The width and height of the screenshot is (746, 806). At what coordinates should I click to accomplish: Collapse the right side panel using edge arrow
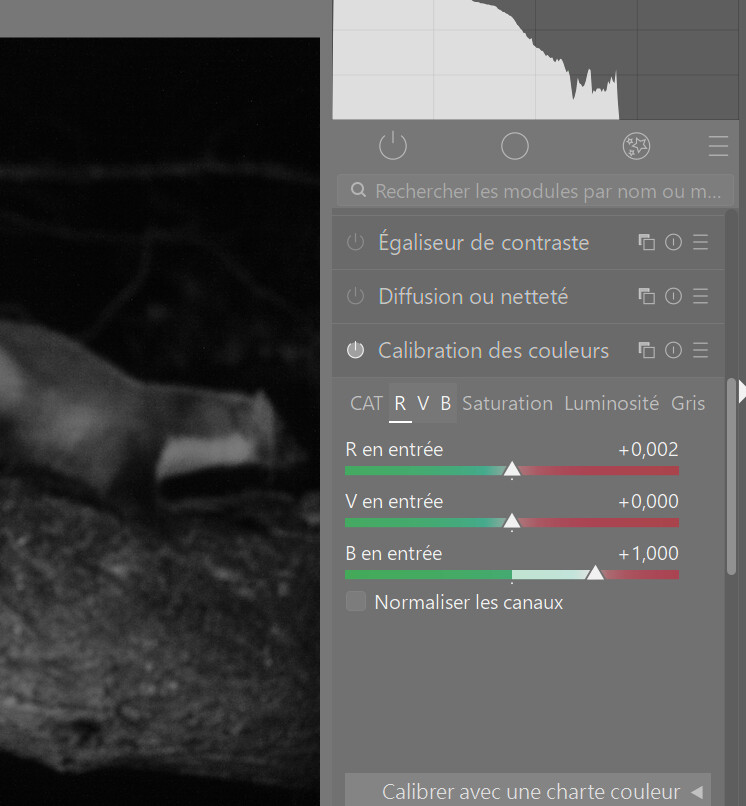click(x=741, y=394)
